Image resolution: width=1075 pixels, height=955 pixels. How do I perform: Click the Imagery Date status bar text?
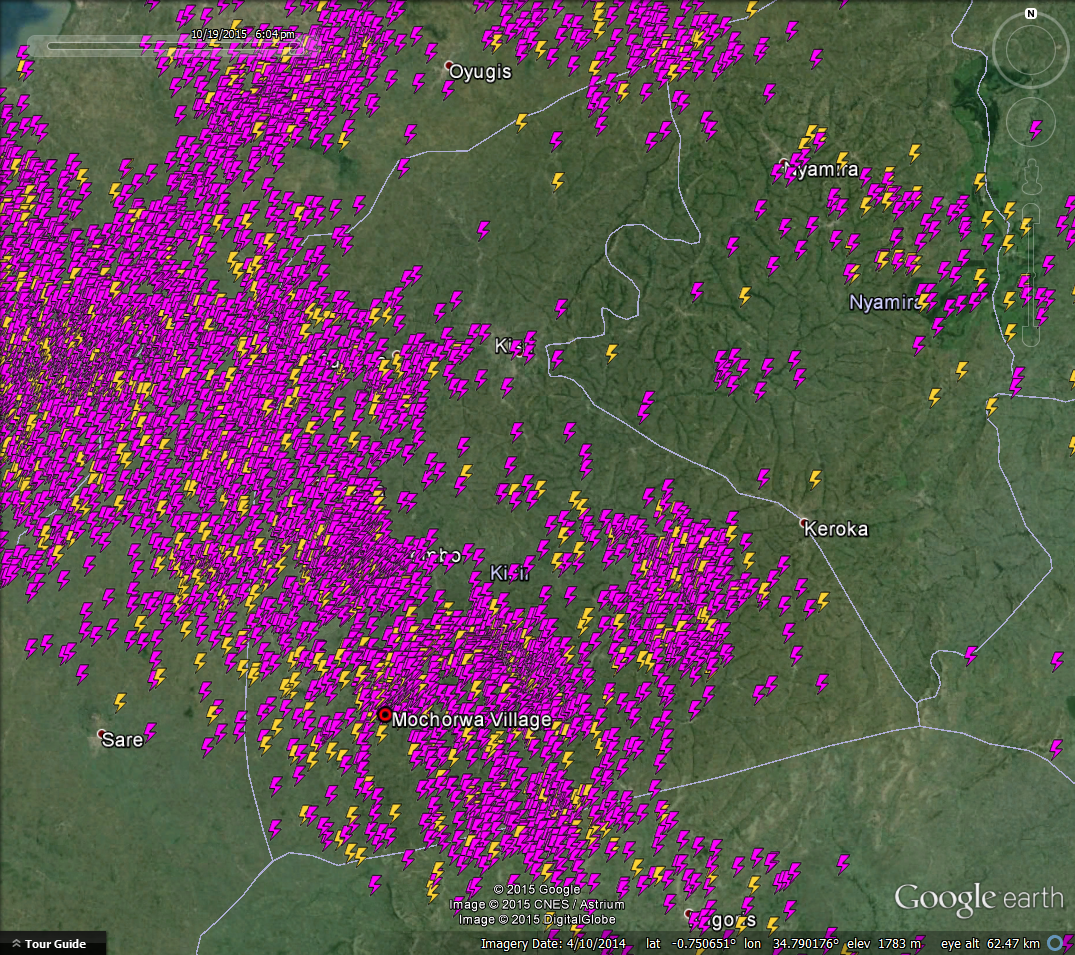[x=553, y=944]
